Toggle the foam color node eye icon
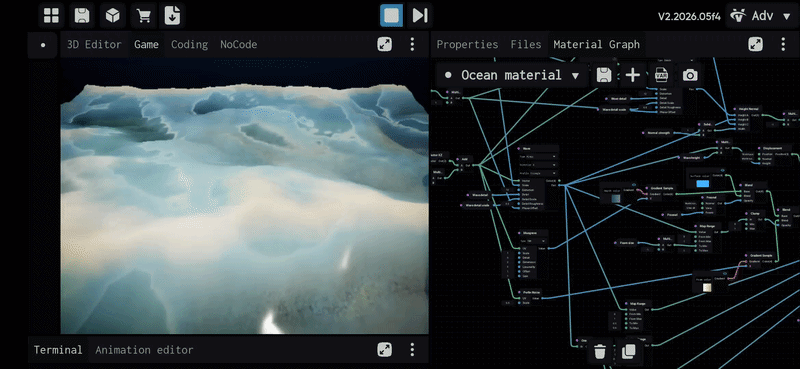Screen dimensions: 800x369 (725, 273)
